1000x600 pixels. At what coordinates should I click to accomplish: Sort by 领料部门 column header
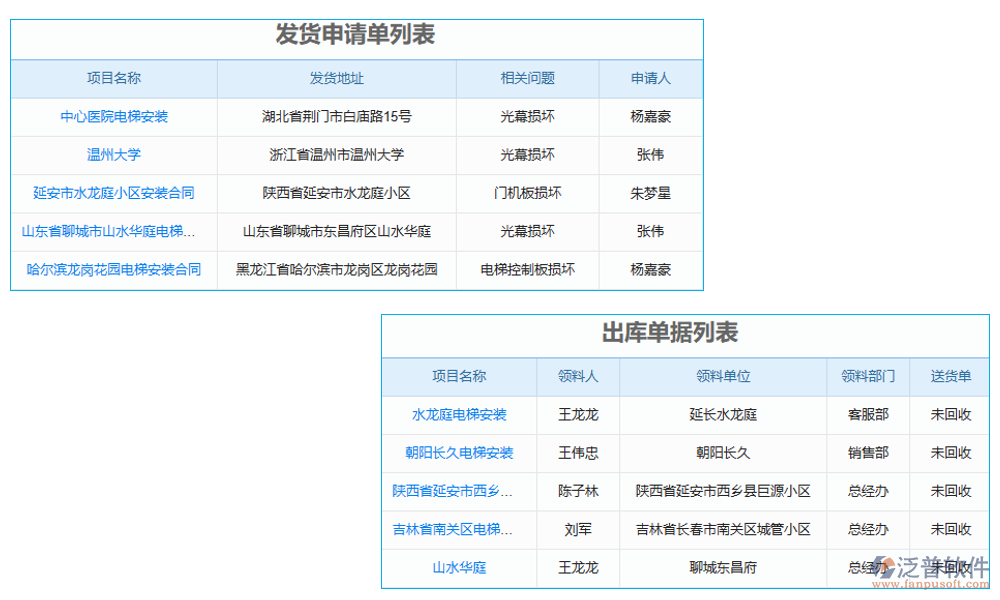click(867, 377)
